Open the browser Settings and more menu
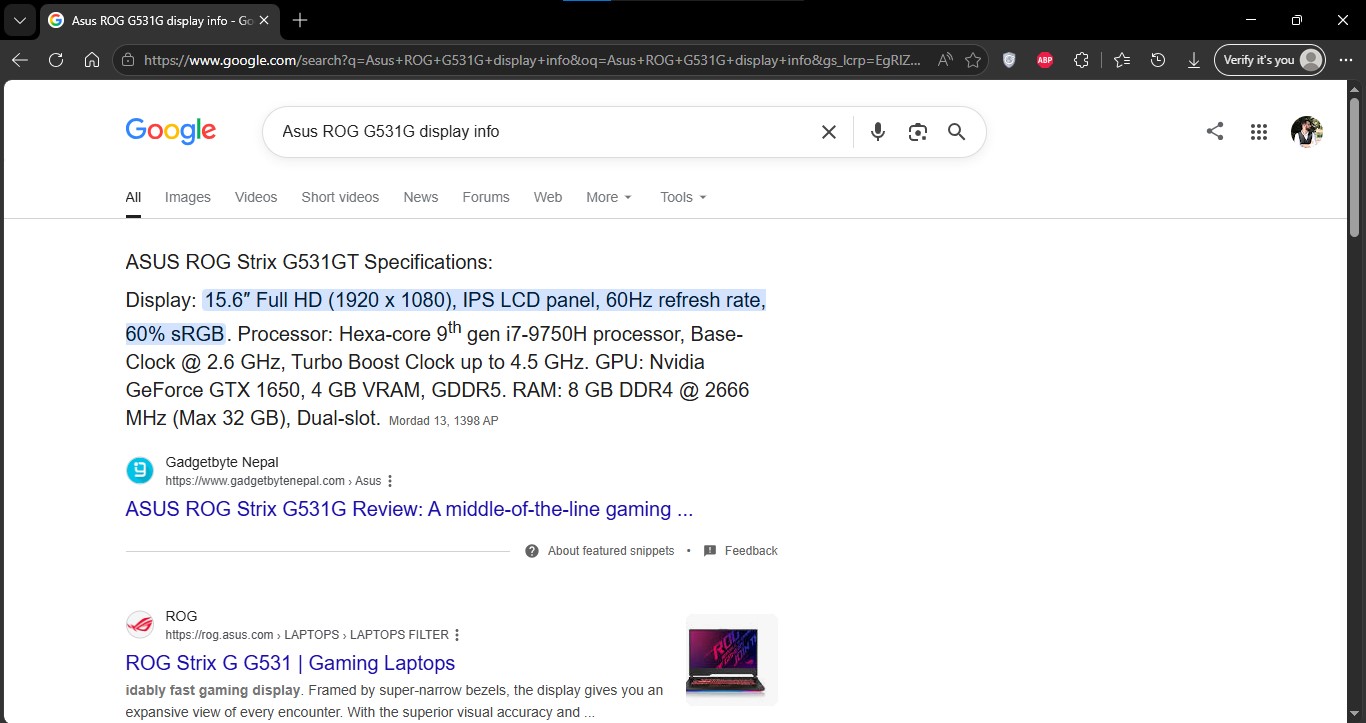 point(1345,60)
